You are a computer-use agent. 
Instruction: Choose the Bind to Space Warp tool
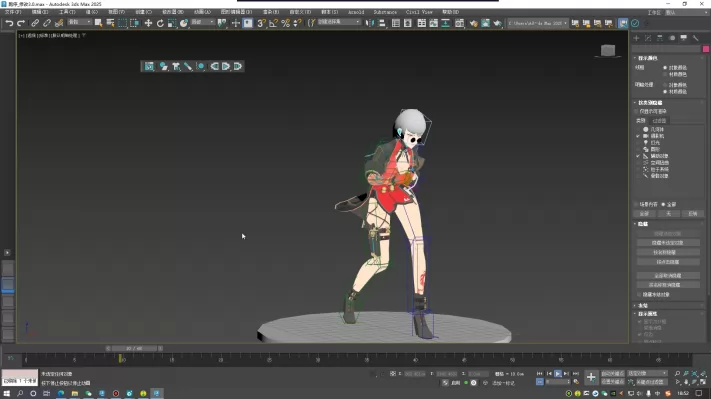pos(58,23)
